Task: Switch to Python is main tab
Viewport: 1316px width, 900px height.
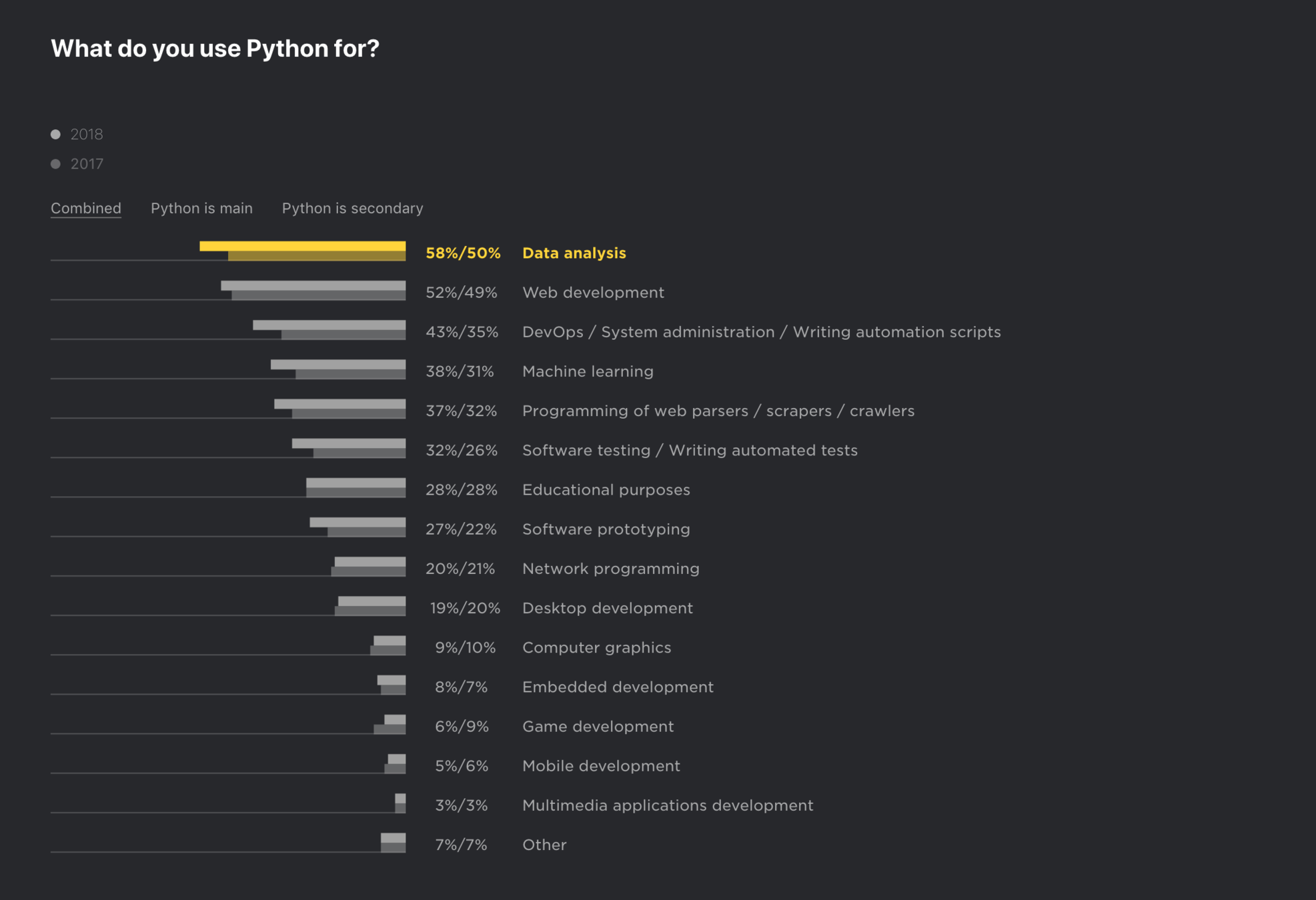Action: tap(201, 208)
